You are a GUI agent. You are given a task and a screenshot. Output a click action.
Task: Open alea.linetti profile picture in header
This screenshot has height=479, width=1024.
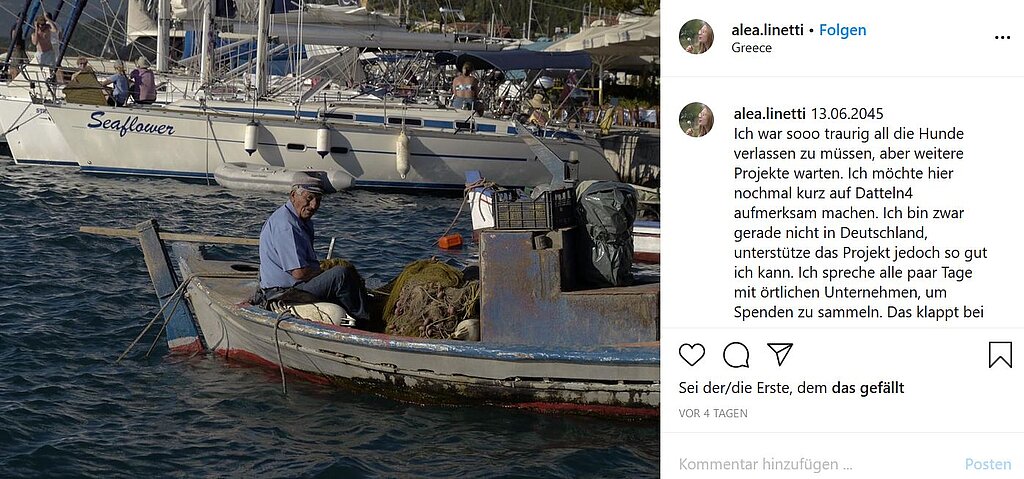(x=696, y=37)
